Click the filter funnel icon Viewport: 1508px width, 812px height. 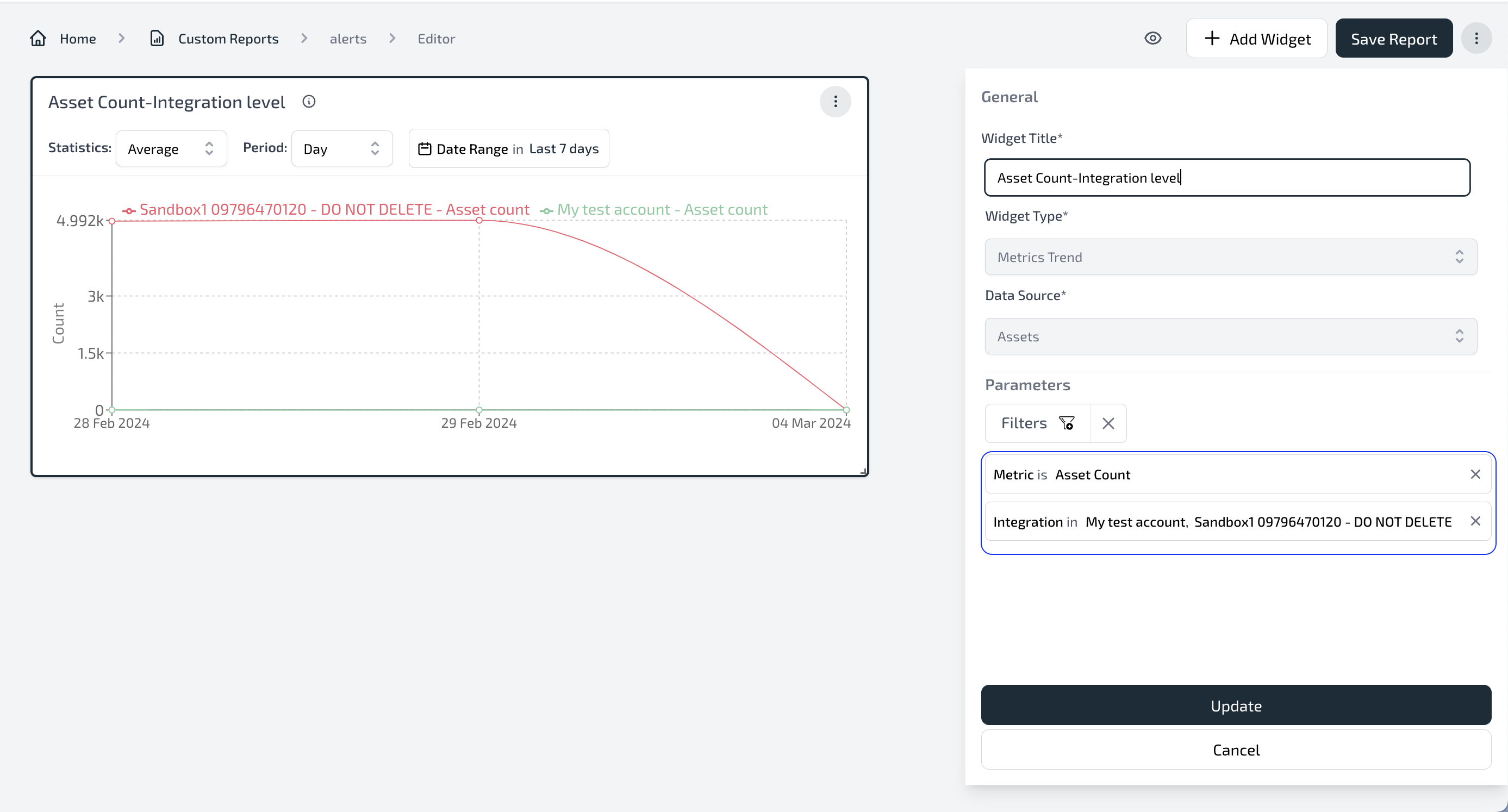tap(1067, 423)
